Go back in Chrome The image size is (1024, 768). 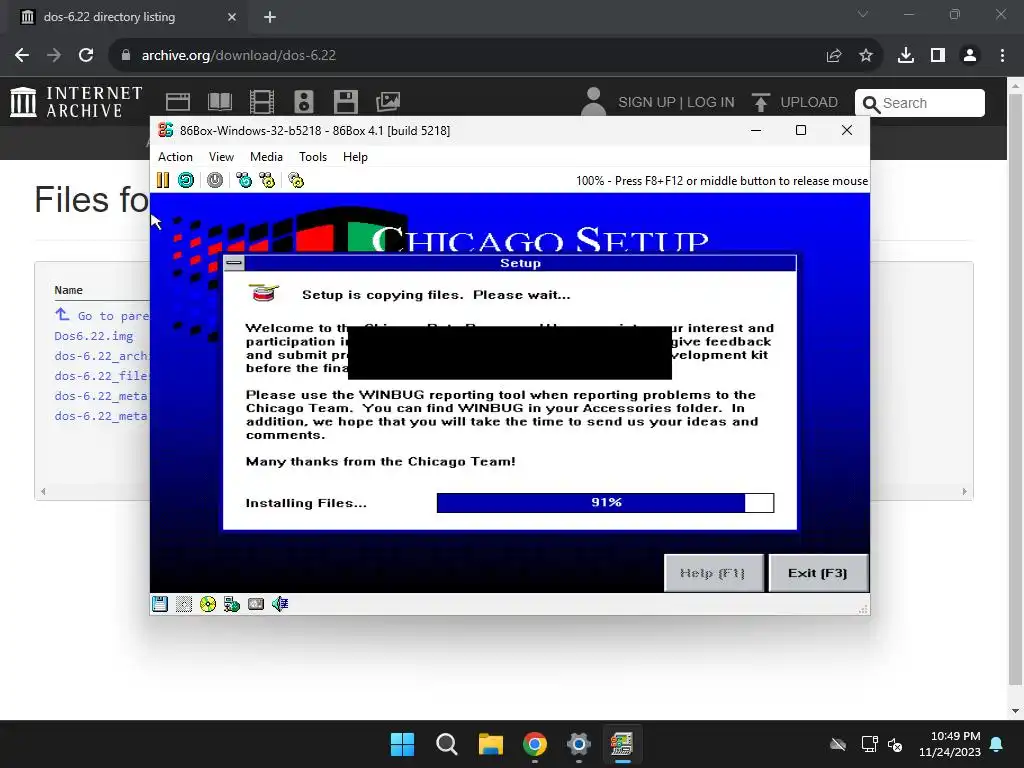tap(22, 56)
